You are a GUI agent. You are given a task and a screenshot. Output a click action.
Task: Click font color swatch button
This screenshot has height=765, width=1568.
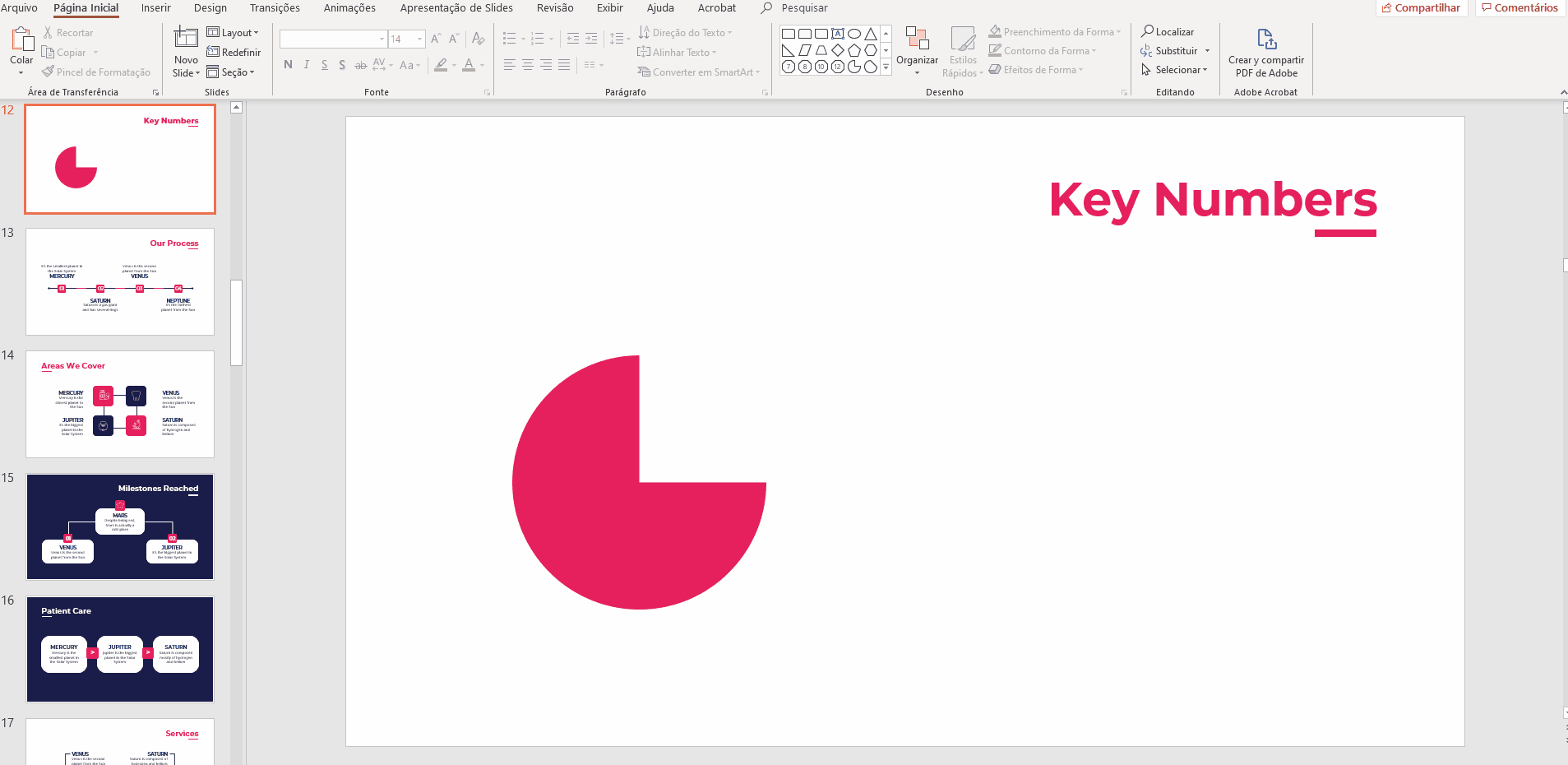pos(469,65)
